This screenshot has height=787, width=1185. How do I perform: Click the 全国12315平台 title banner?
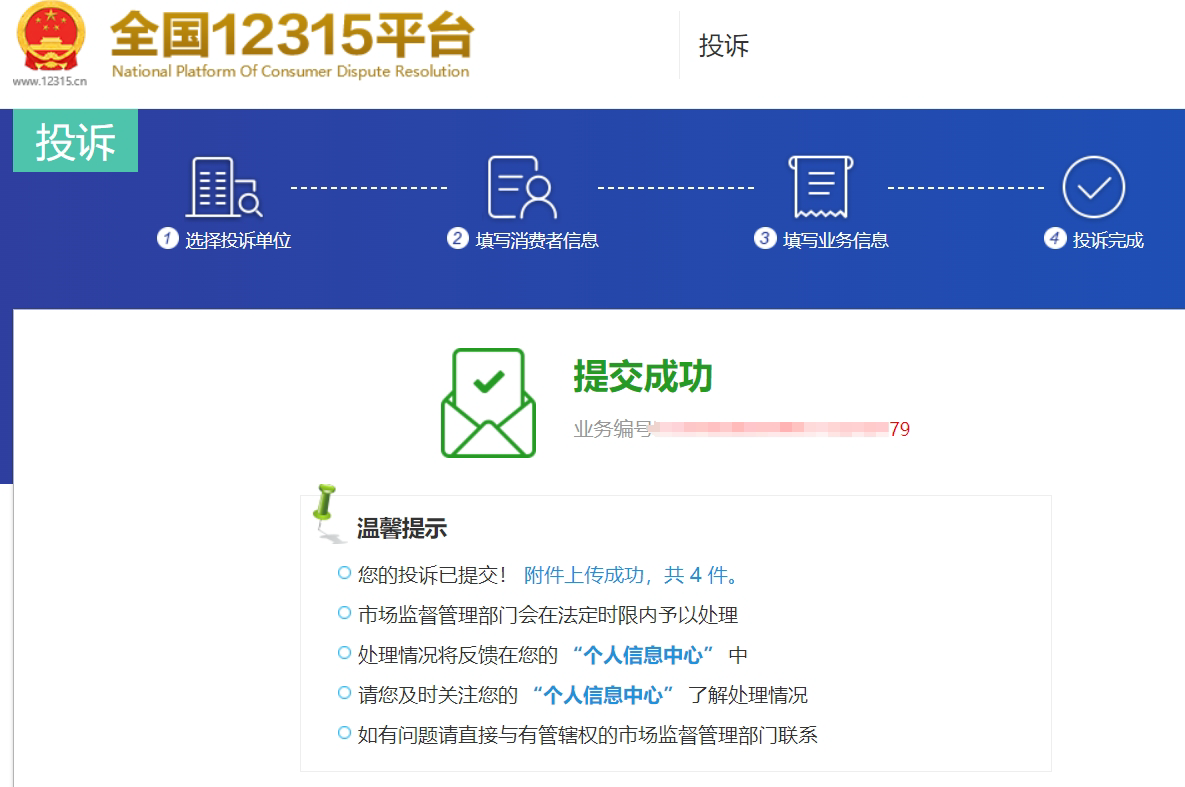291,44
